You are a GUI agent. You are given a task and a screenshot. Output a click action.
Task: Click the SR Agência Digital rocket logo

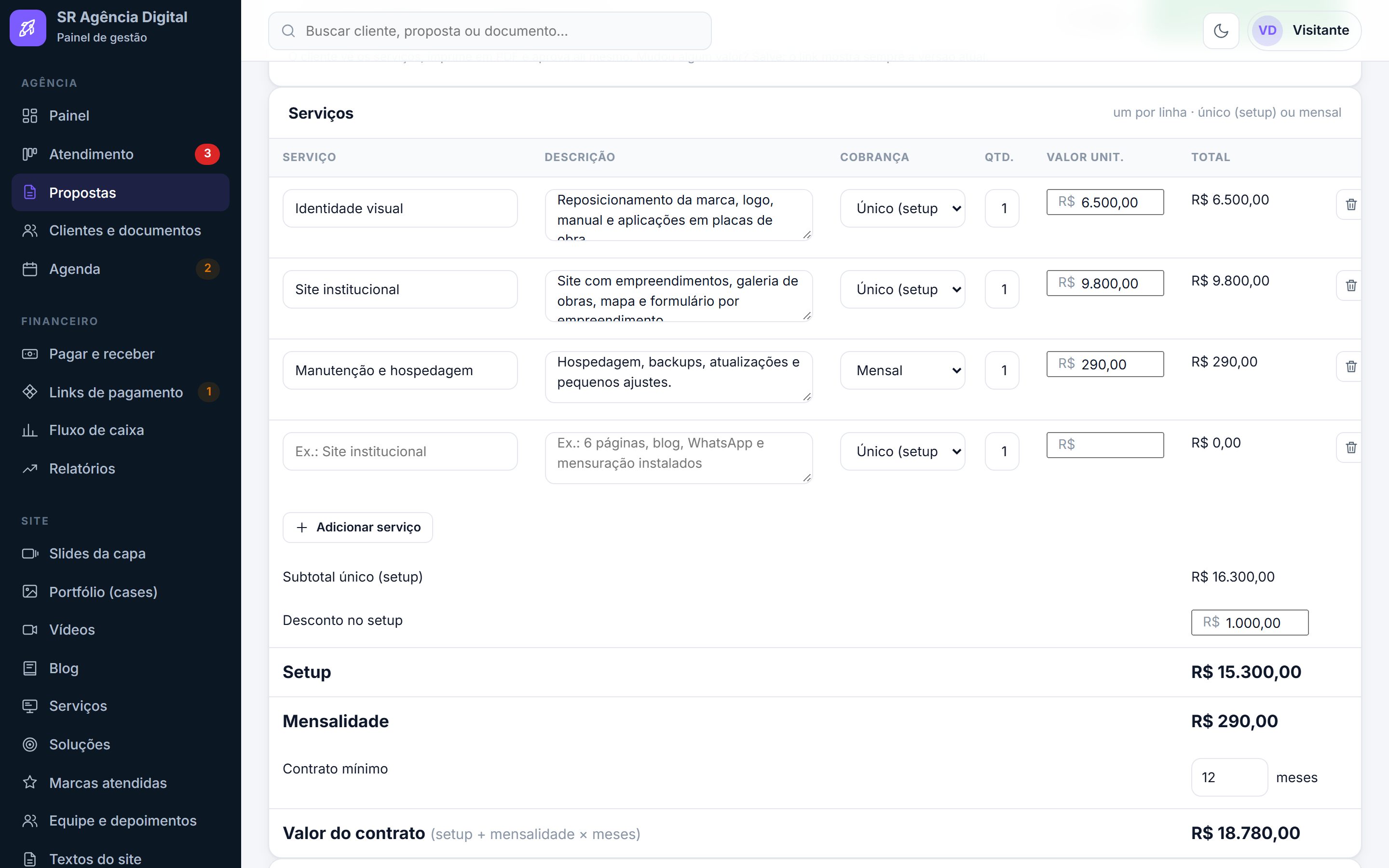pos(28,27)
